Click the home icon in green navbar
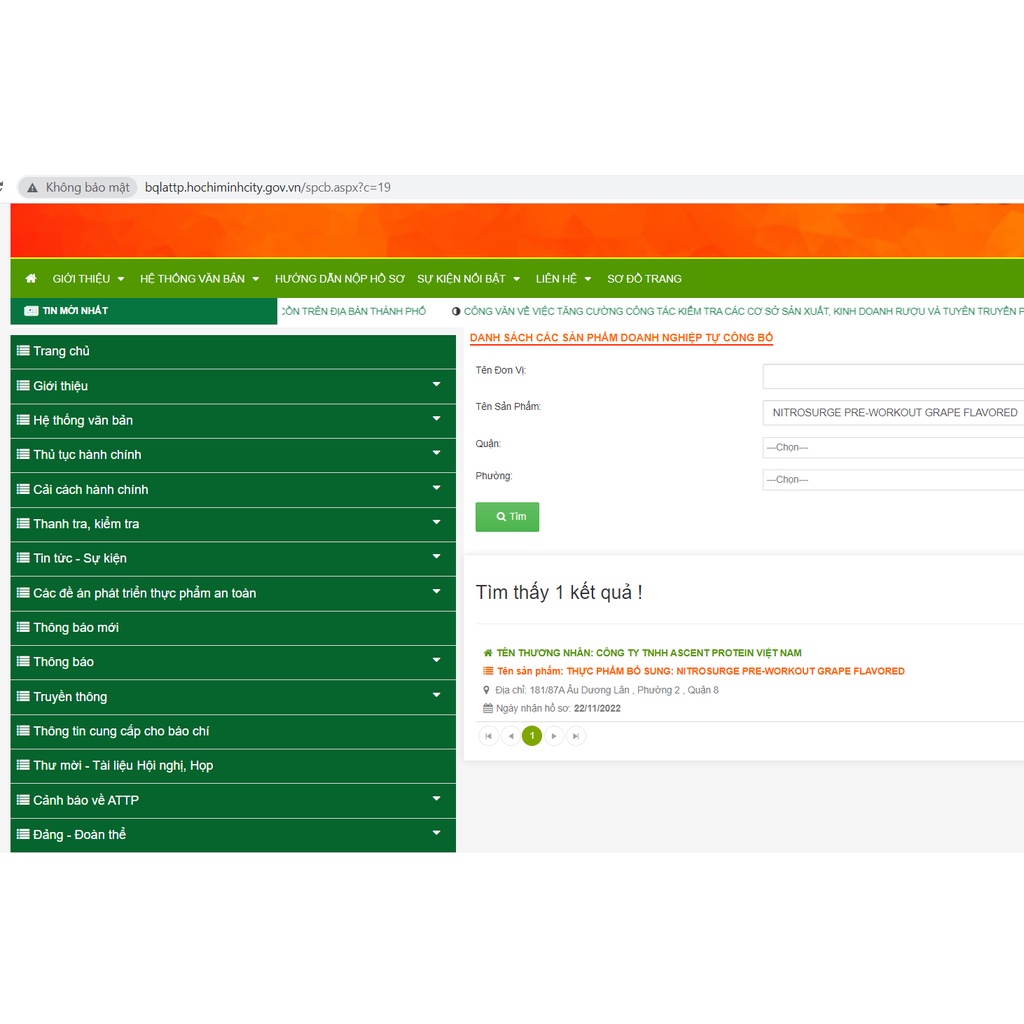This screenshot has height=1024, width=1024. (31, 279)
